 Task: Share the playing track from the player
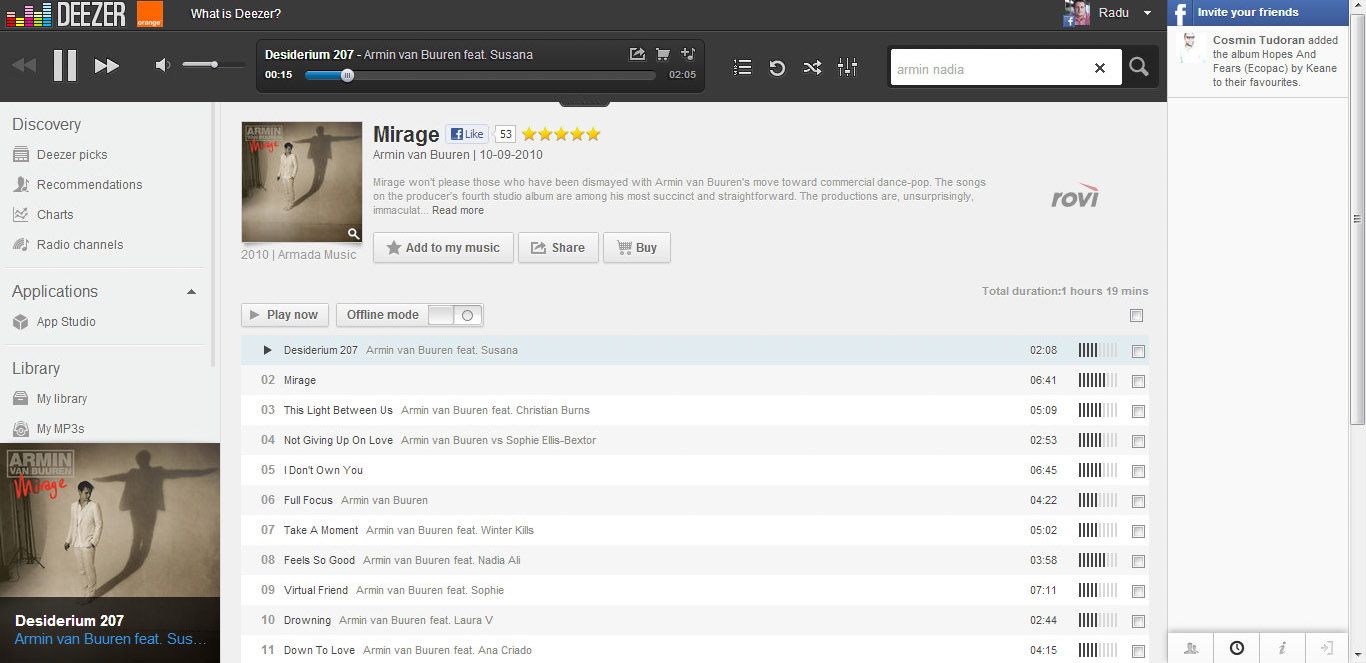[637, 54]
